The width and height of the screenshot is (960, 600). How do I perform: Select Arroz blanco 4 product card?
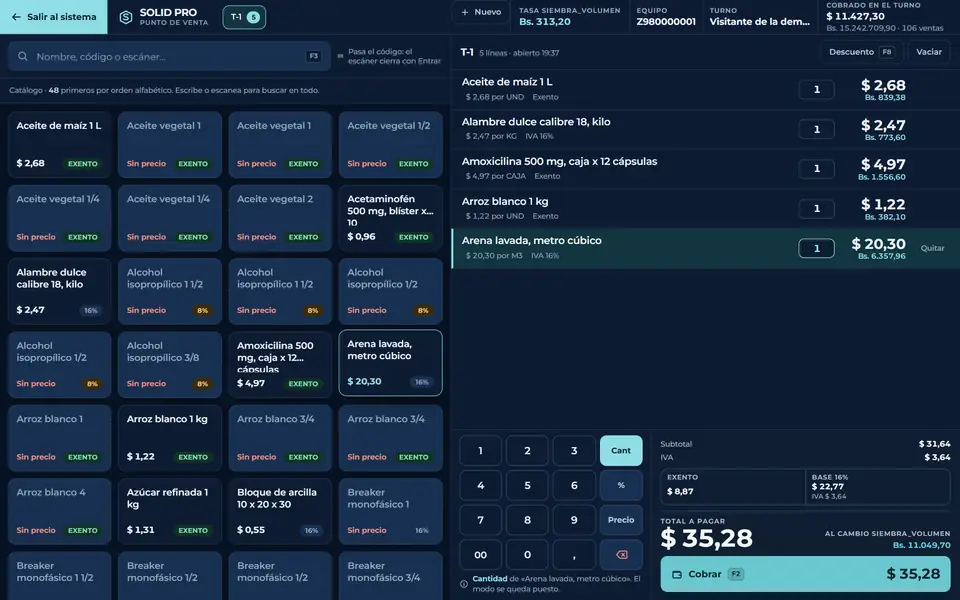tap(59, 511)
